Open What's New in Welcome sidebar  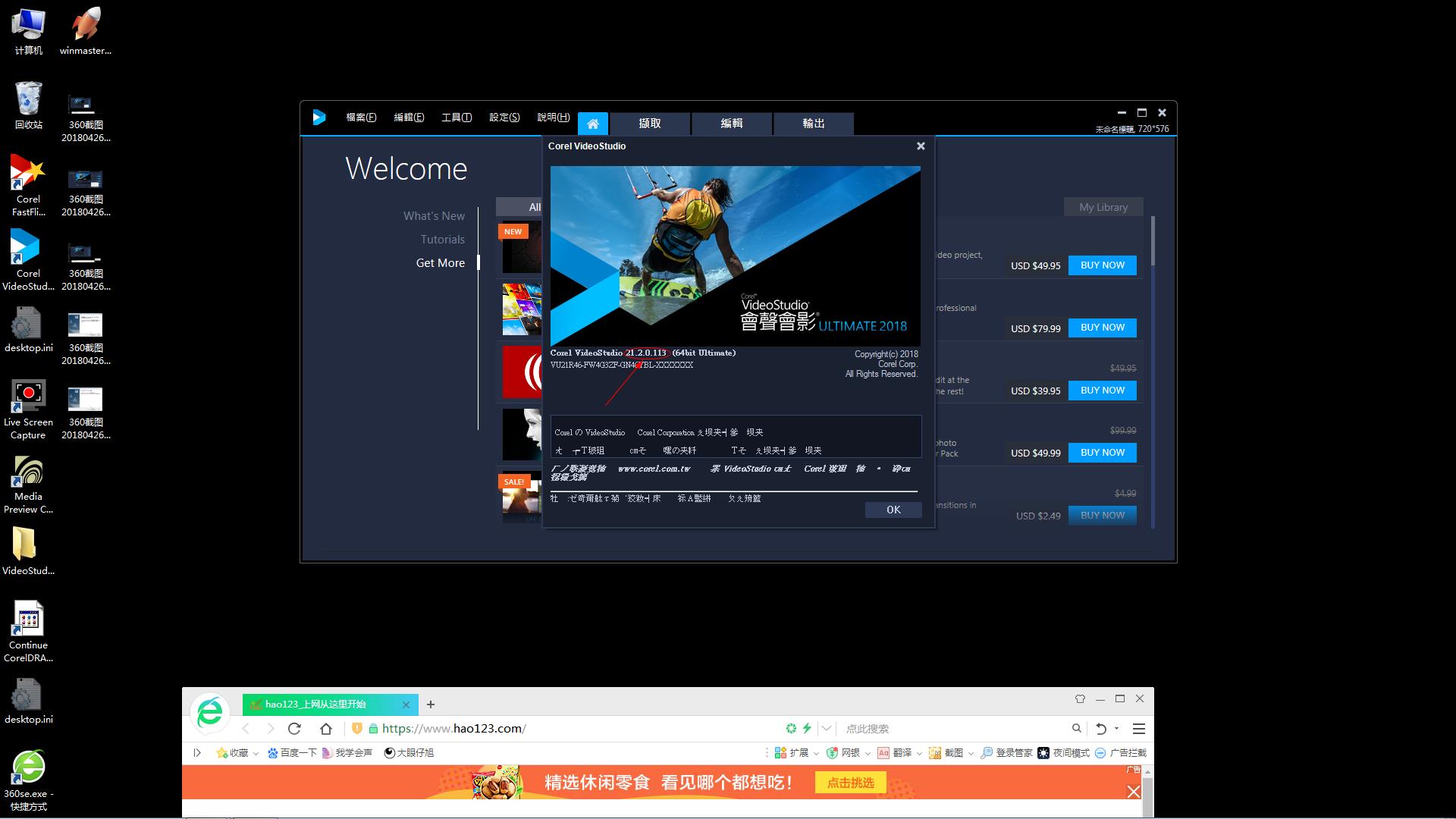click(434, 216)
